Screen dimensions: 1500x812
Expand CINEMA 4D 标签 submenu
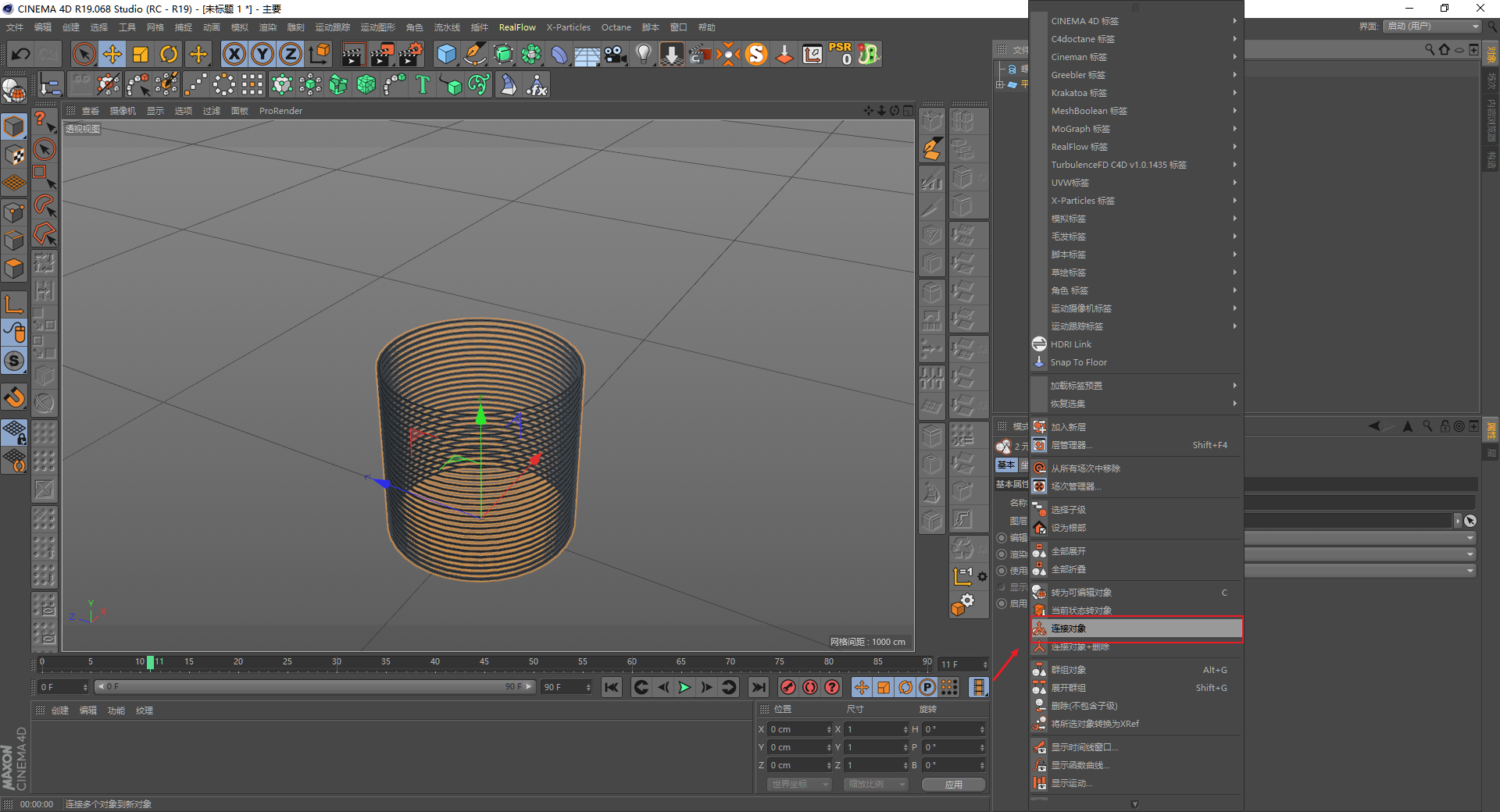1136,21
